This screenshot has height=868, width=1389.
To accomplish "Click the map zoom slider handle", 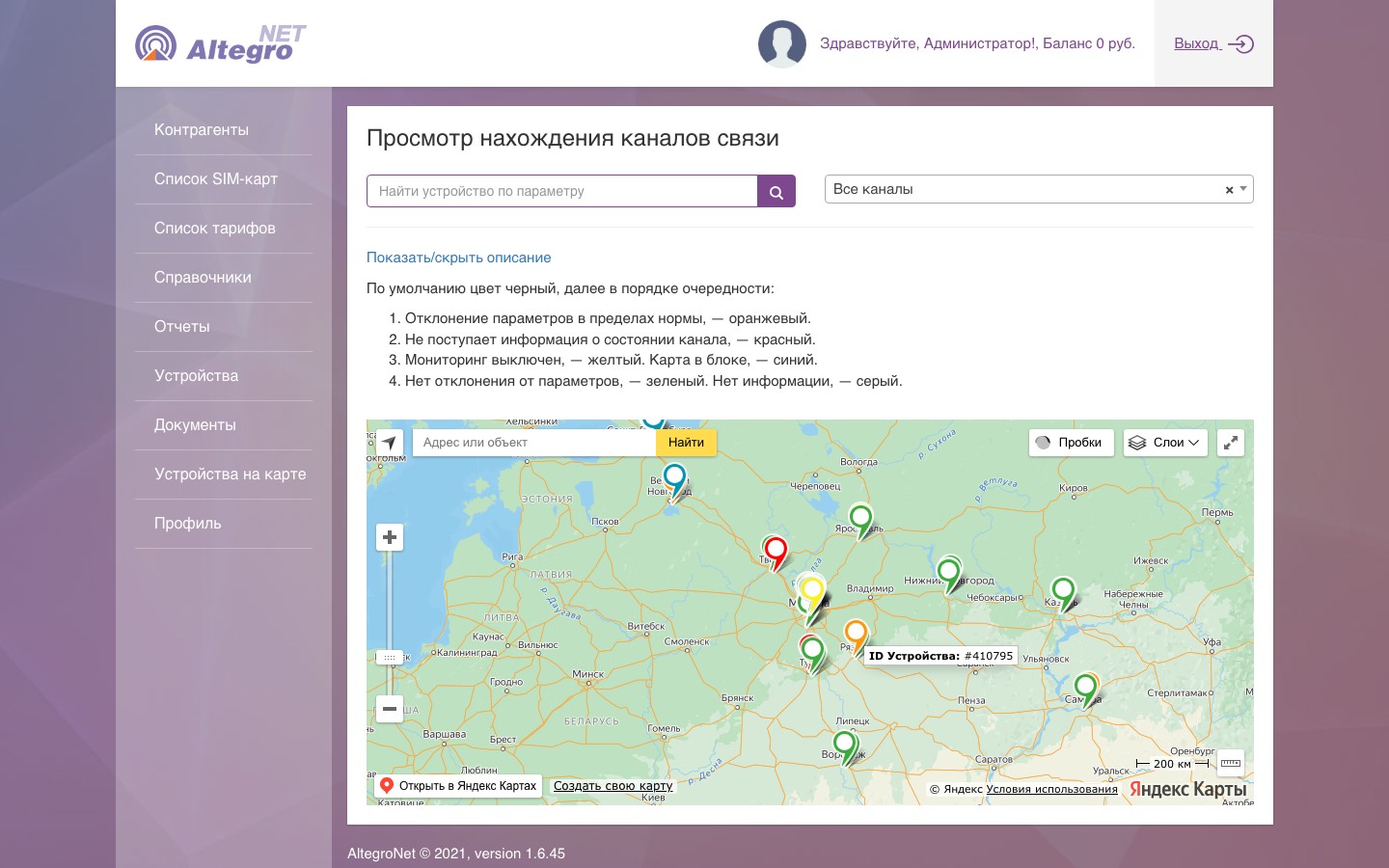I will point(390,657).
